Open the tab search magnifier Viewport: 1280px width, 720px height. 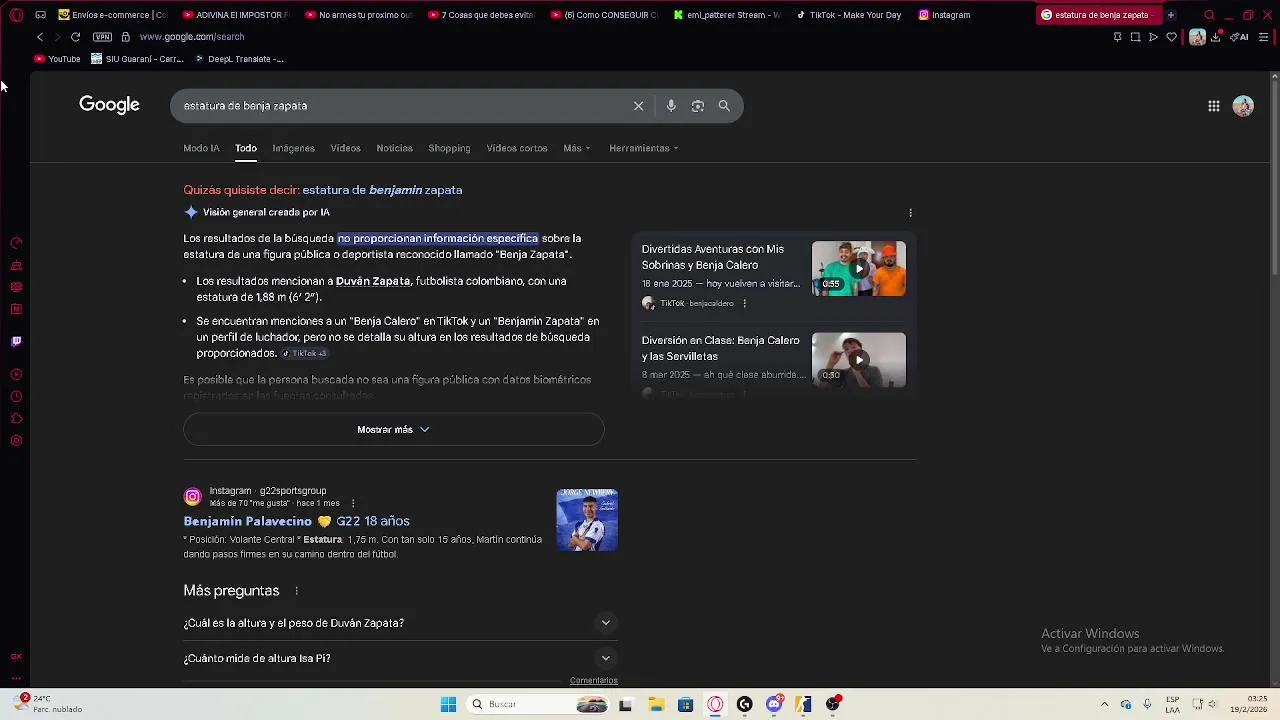tap(1209, 15)
